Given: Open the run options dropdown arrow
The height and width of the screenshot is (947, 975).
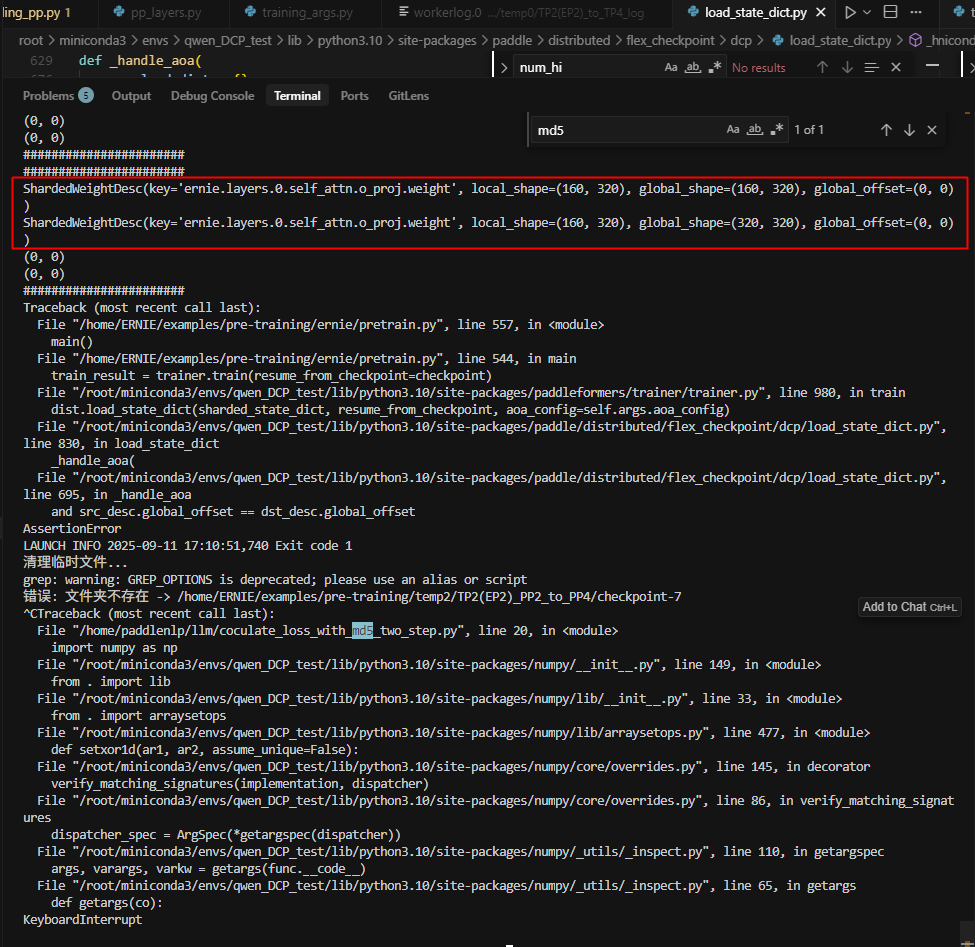Looking at the screenshot, I should (x=867, y=13).
